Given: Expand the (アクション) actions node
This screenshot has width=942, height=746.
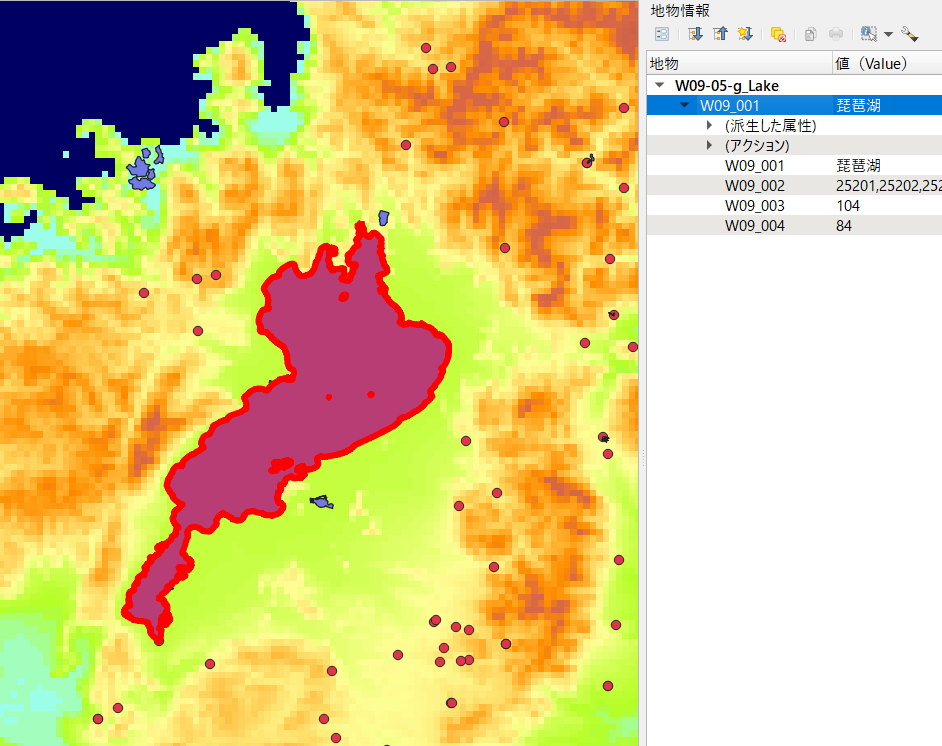Looking at the screenshot, I should (x=709, y=145).
